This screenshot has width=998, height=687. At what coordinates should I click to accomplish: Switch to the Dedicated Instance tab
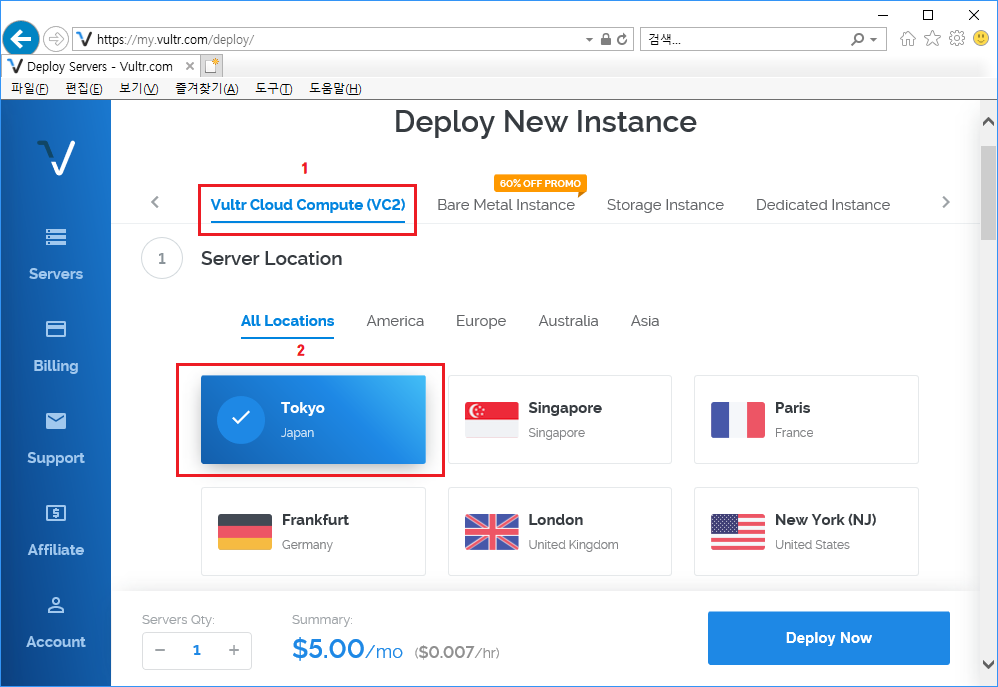[822, 205]
